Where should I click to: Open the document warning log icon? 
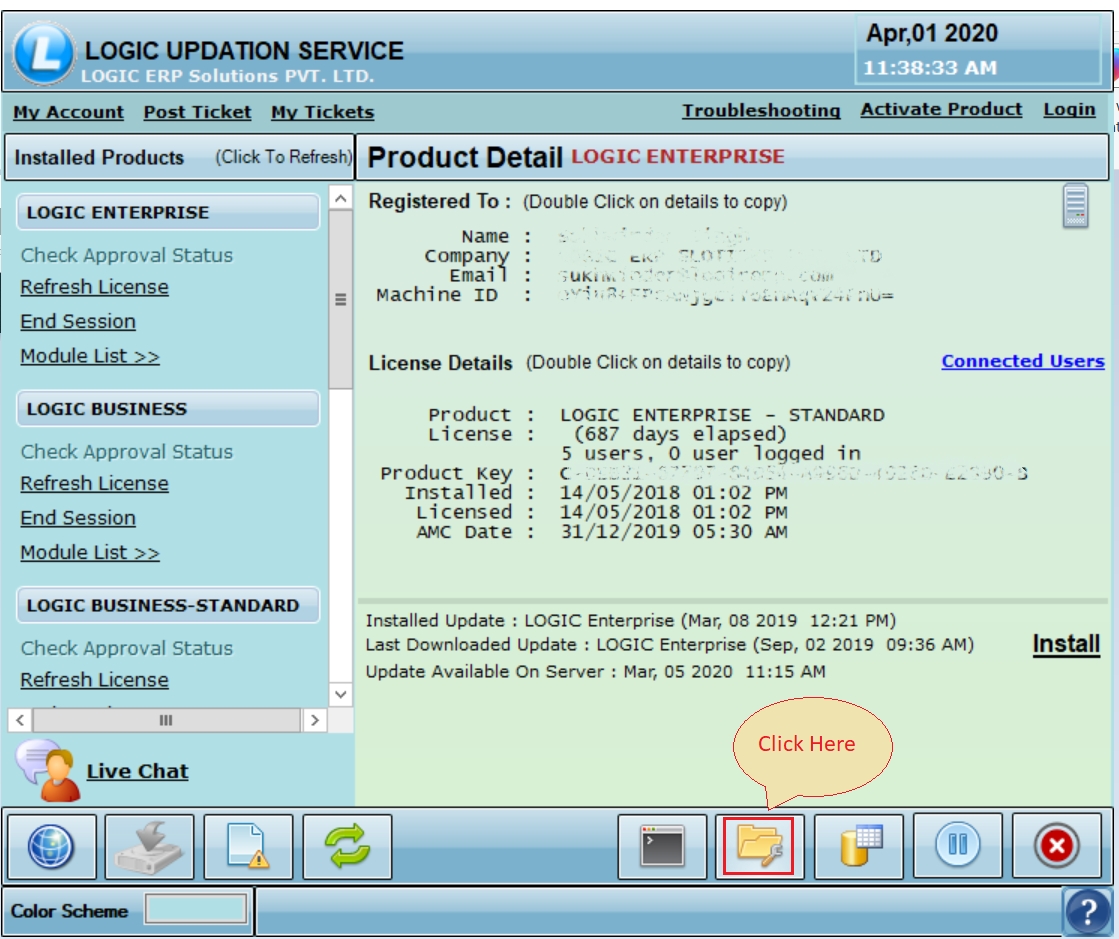pyautogui.click(x=249, y=847)
